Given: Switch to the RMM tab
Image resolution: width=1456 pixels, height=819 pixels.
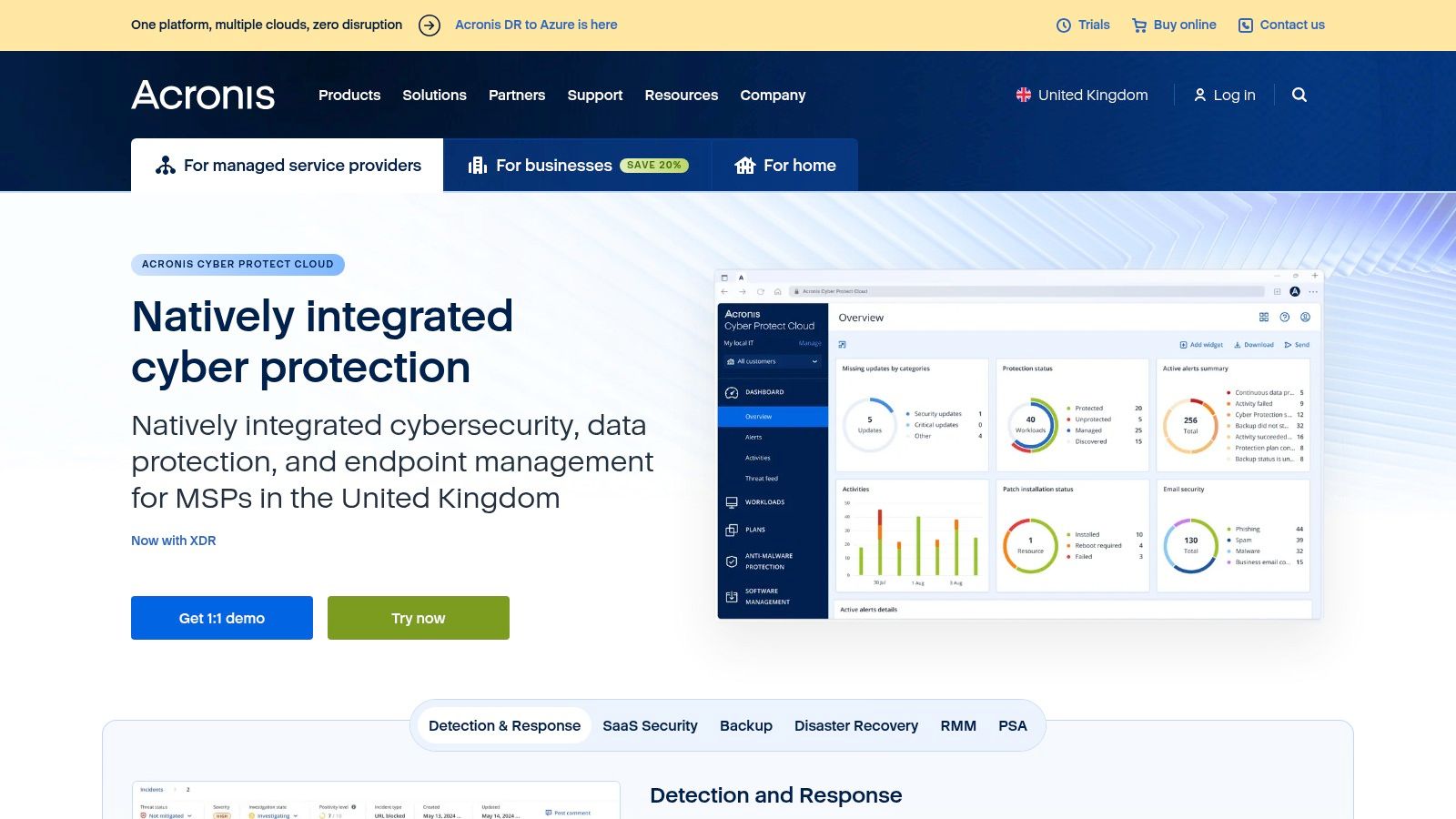Looking at the screenshot, I should click(x=958, y=725).
